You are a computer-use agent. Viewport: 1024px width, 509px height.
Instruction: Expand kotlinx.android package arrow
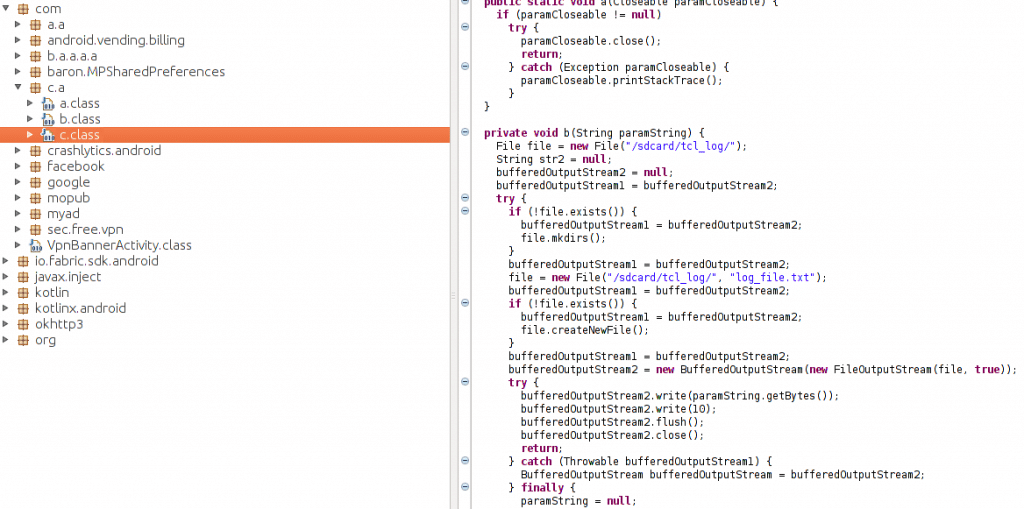tap(6, 308)
